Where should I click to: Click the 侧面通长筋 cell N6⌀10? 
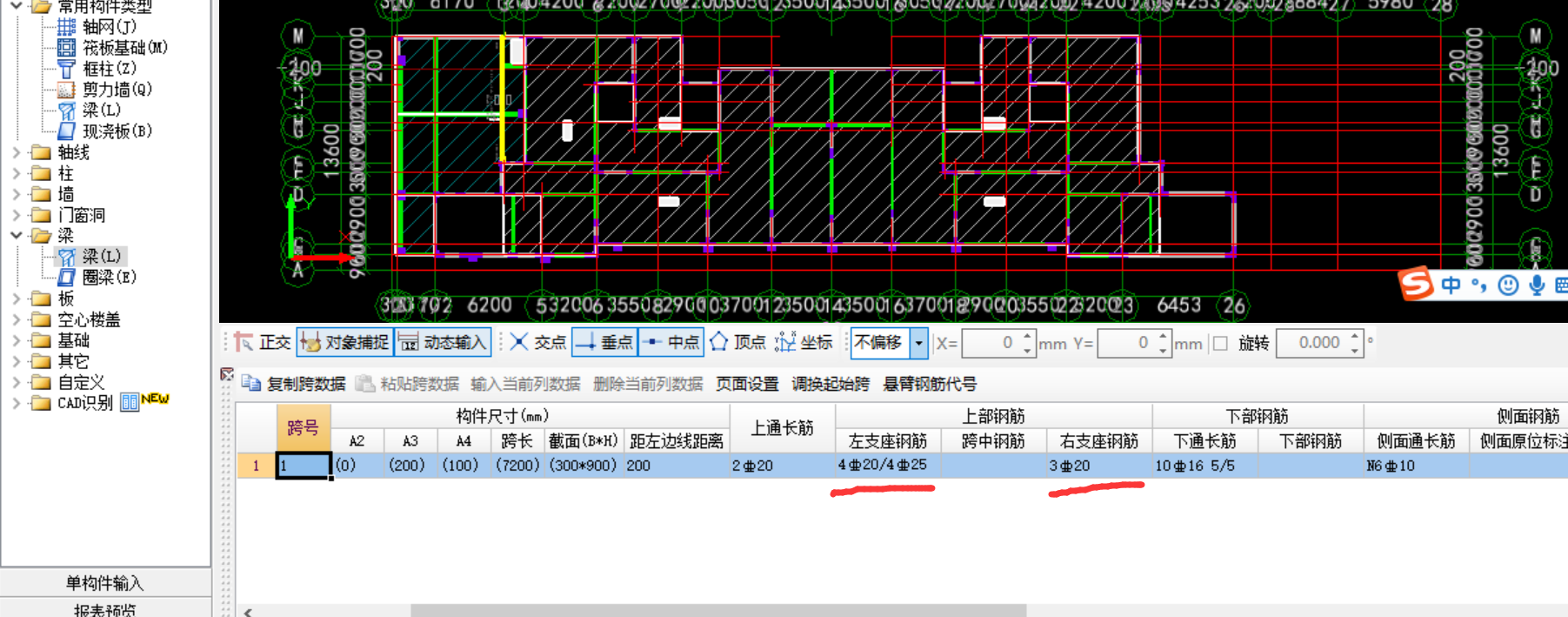point(1416,466)
